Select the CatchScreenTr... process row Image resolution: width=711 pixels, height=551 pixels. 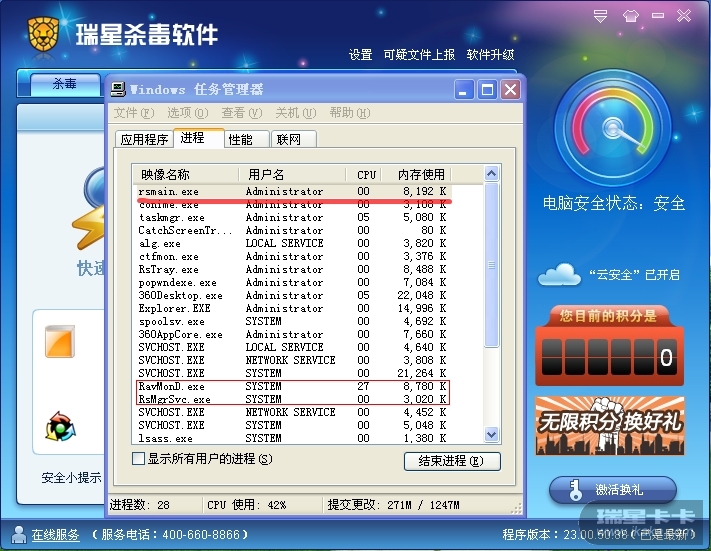pyautogui.click(x=292, y=230)
